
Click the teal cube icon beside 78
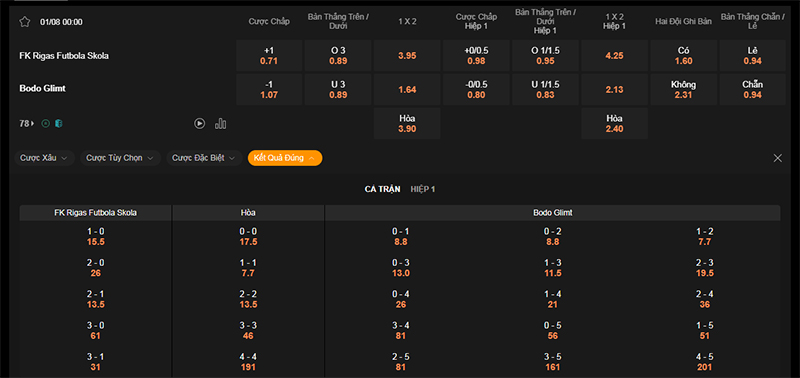[59, 123]
